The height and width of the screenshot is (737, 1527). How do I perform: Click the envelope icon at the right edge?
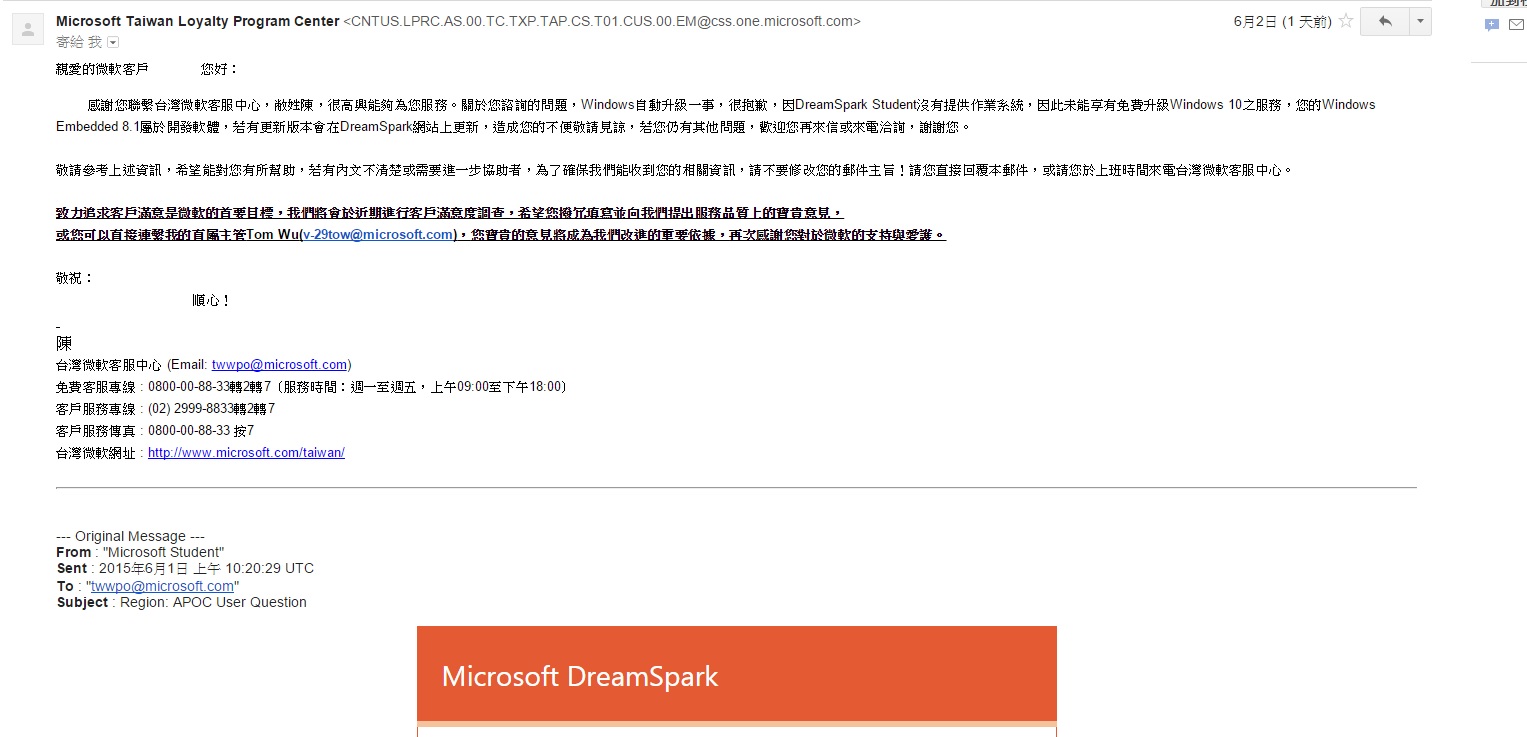1516,25
